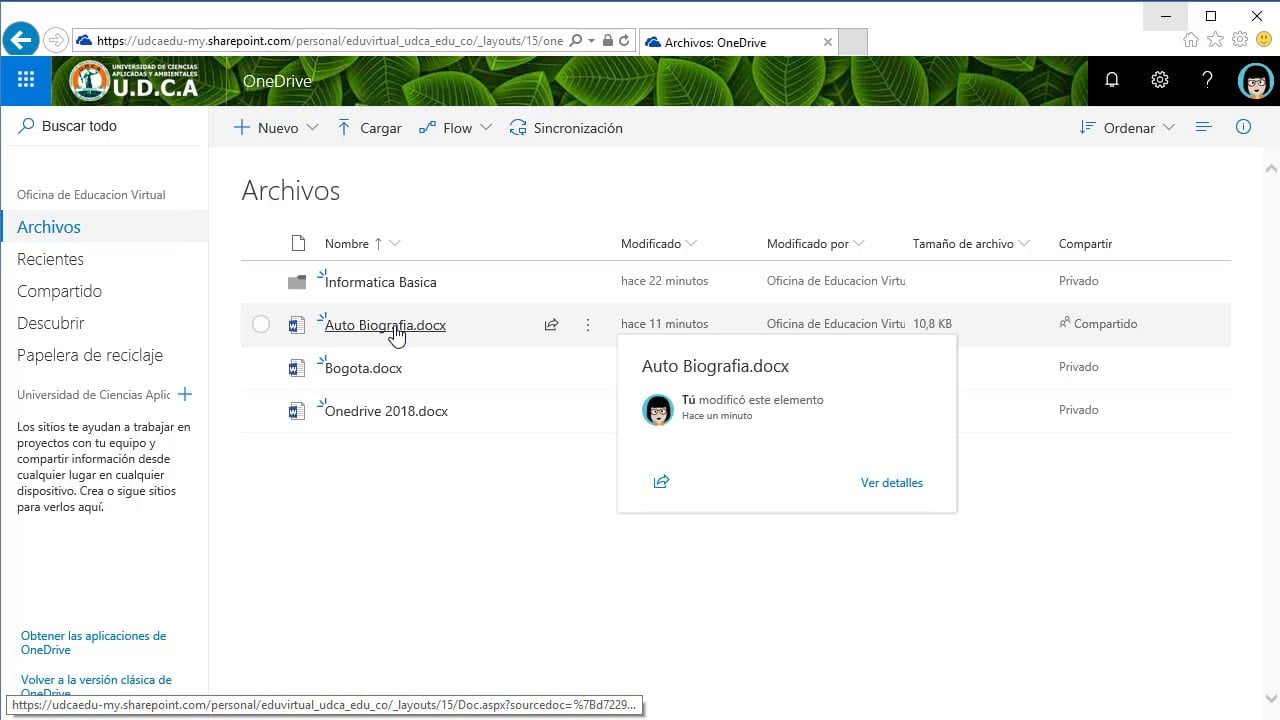Open the settings gear in header
Screen dimensions: 1280x720
tap(1159, 80)
